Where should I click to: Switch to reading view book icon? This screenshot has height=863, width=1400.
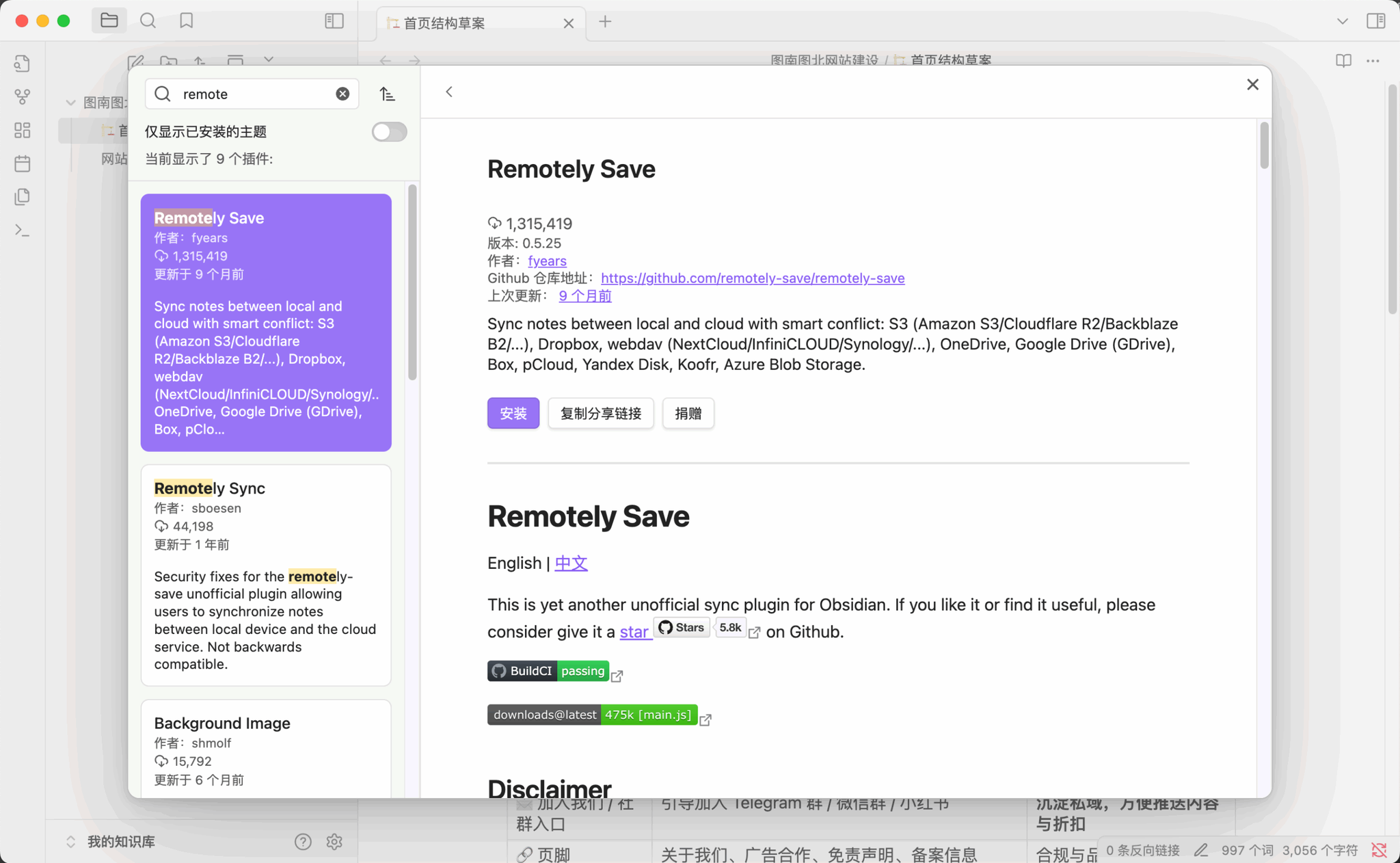[1343, 61]
